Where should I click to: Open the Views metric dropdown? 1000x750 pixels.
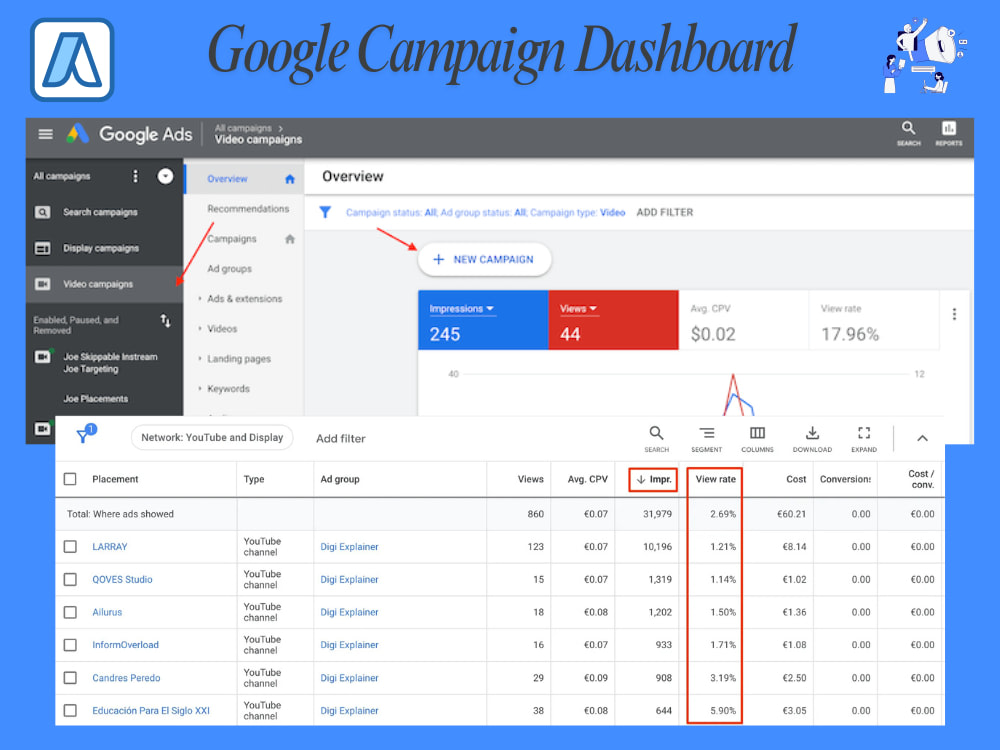(x=578, y=309)
